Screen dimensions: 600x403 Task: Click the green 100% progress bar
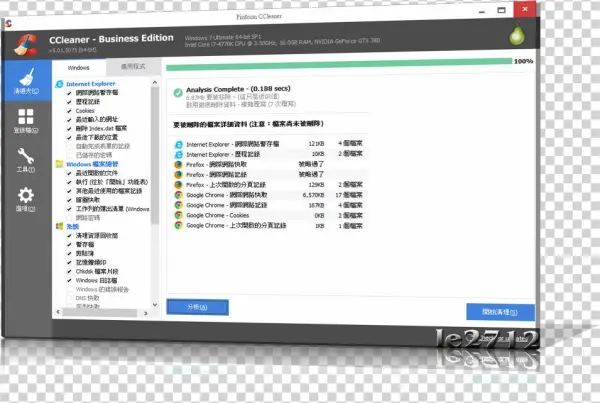(338, 62)
